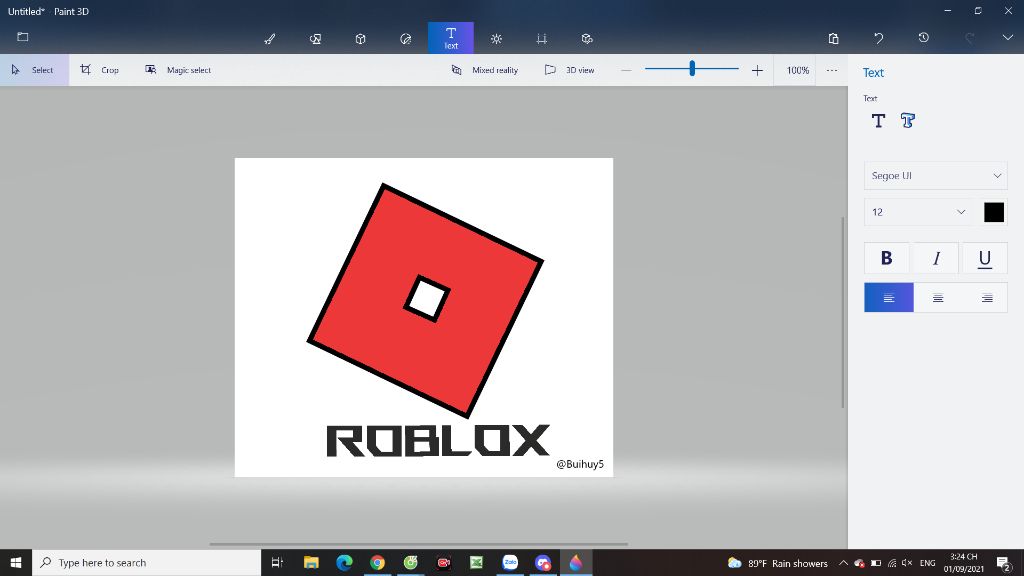The height and width of the screenshot is (576, 1024).
Task: Click the Type here to search box
Action: tap(146, 562)
